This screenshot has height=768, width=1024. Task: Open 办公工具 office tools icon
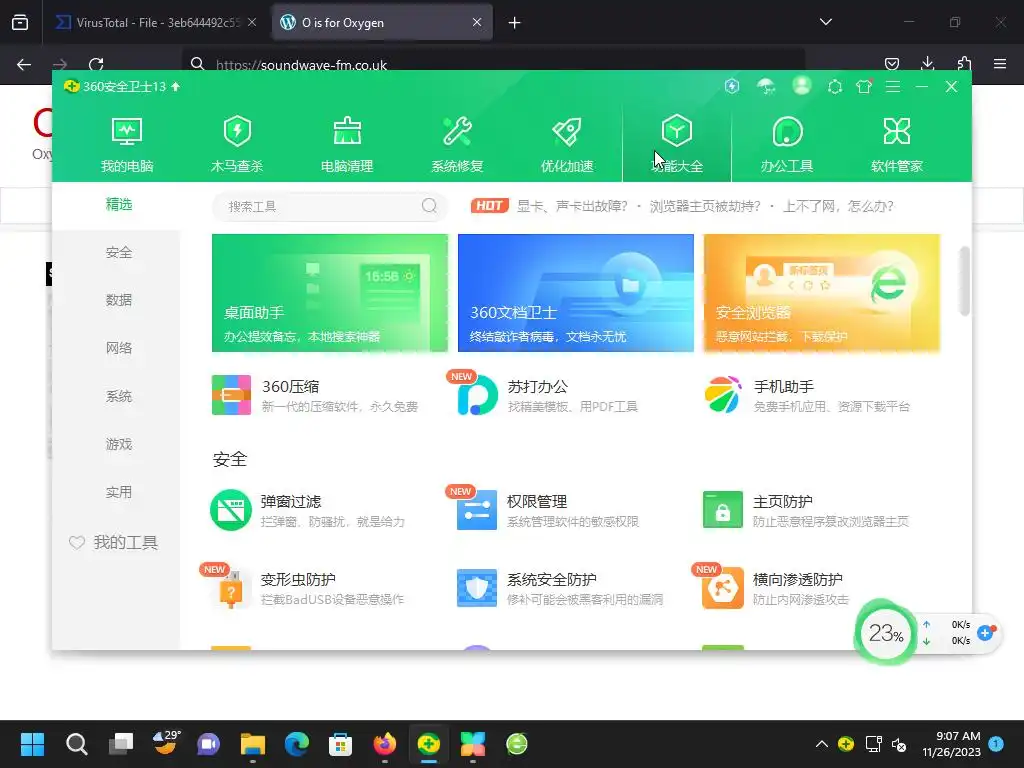click(787, 144)
